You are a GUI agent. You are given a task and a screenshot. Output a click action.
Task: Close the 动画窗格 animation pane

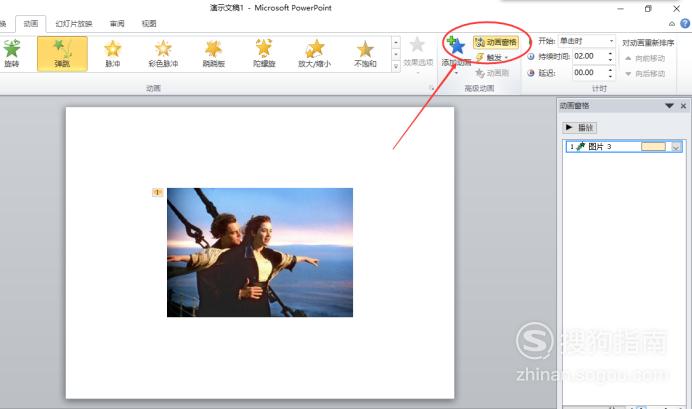coord(683,106)
